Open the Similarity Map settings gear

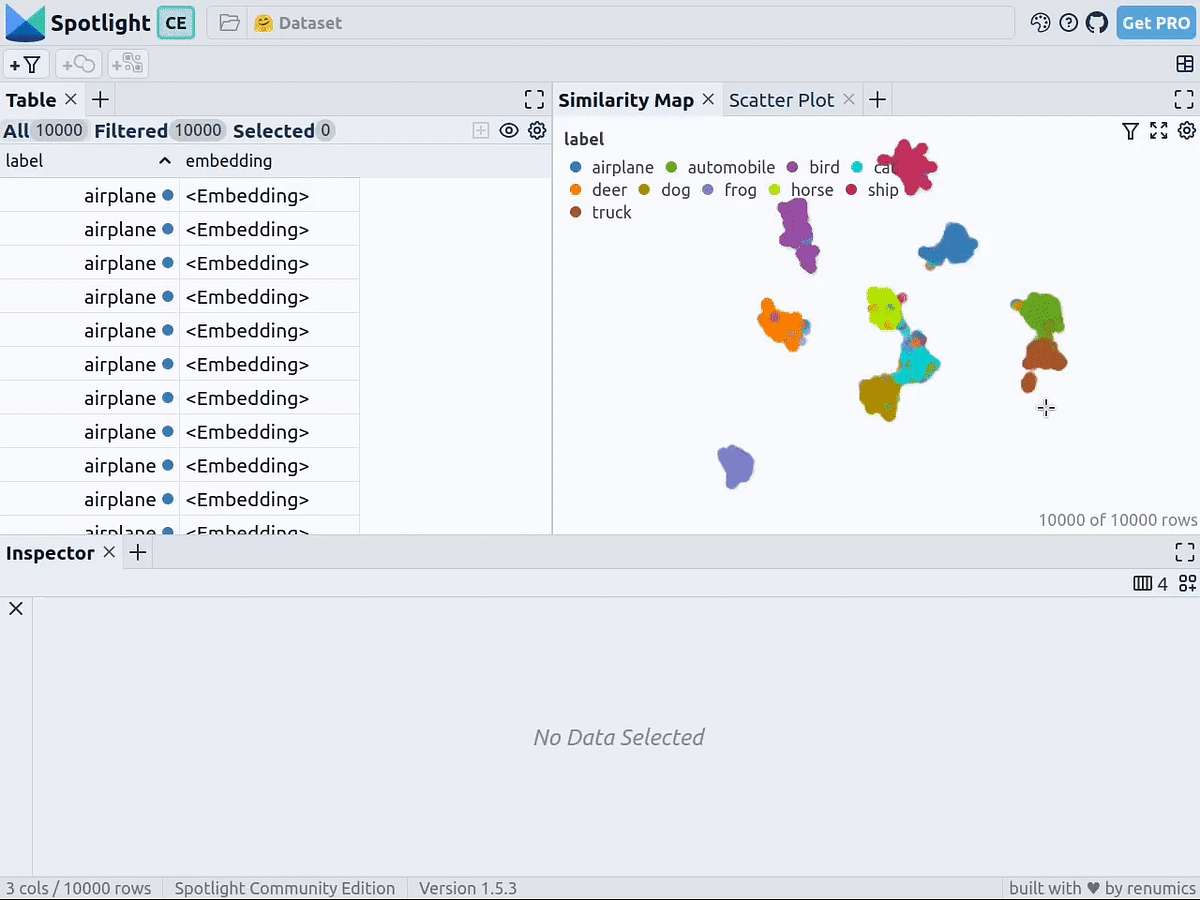click(1186, 131)
